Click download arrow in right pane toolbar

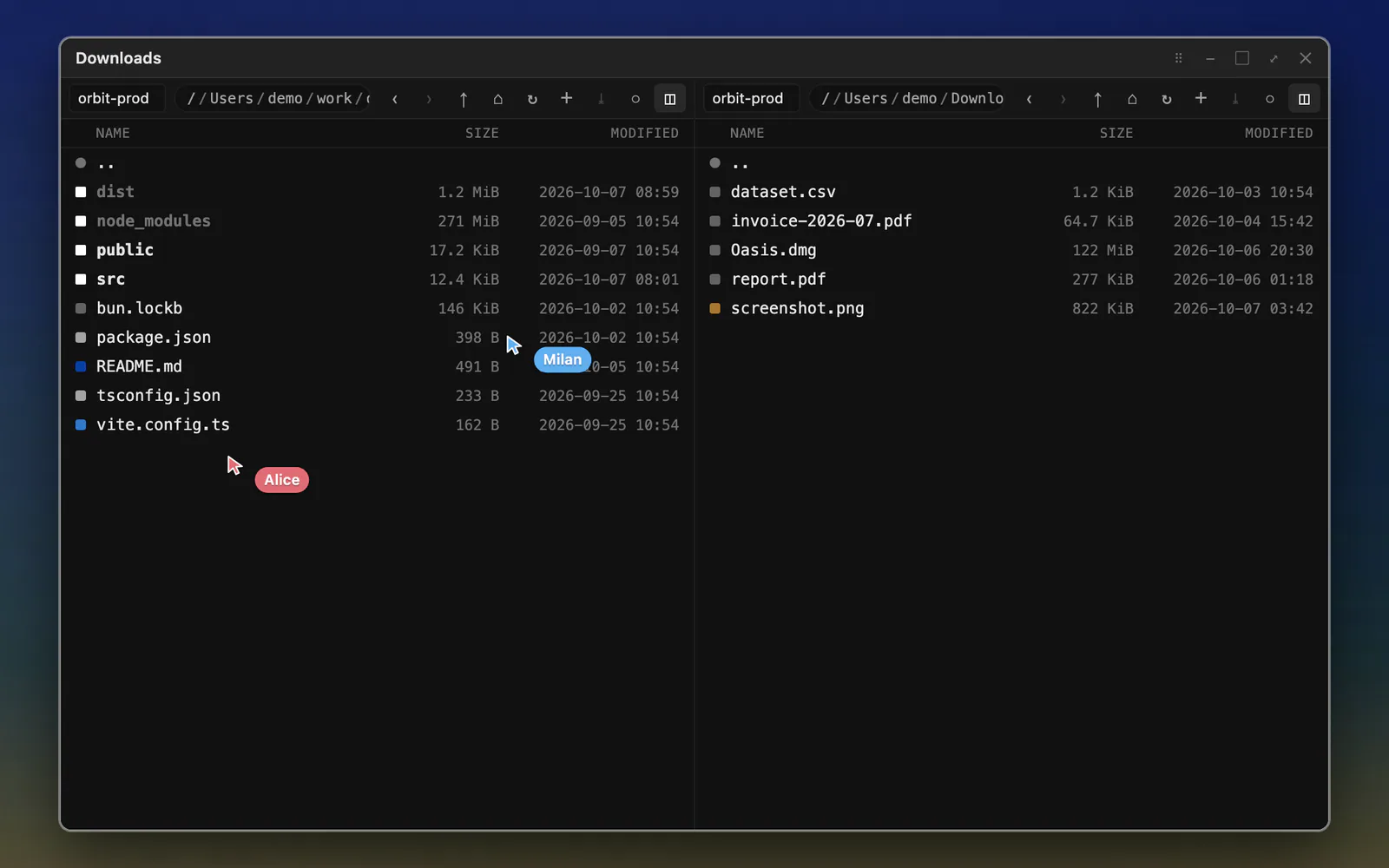(1235, 99)
